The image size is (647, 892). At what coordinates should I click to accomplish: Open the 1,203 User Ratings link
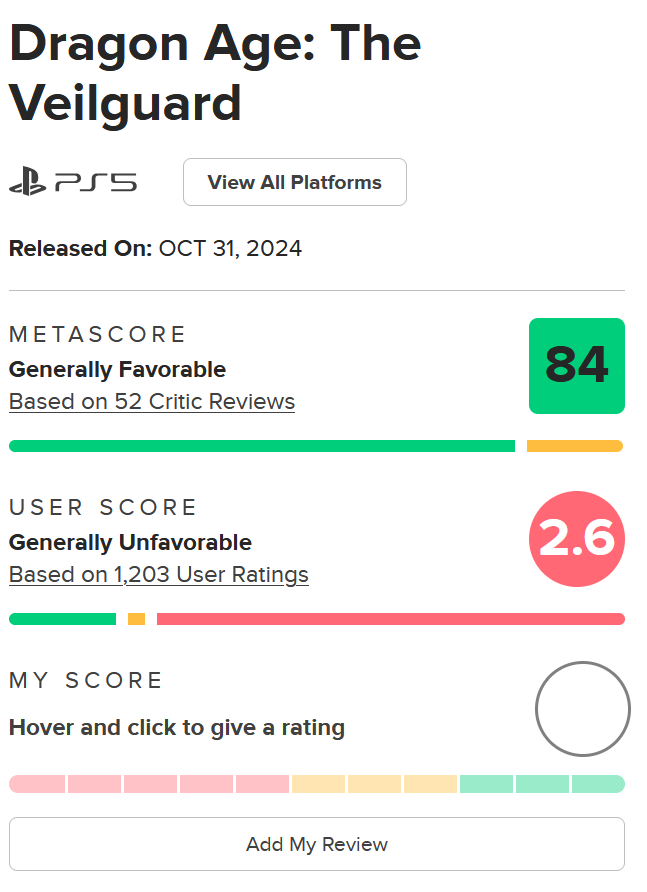(x=159, y=575)
